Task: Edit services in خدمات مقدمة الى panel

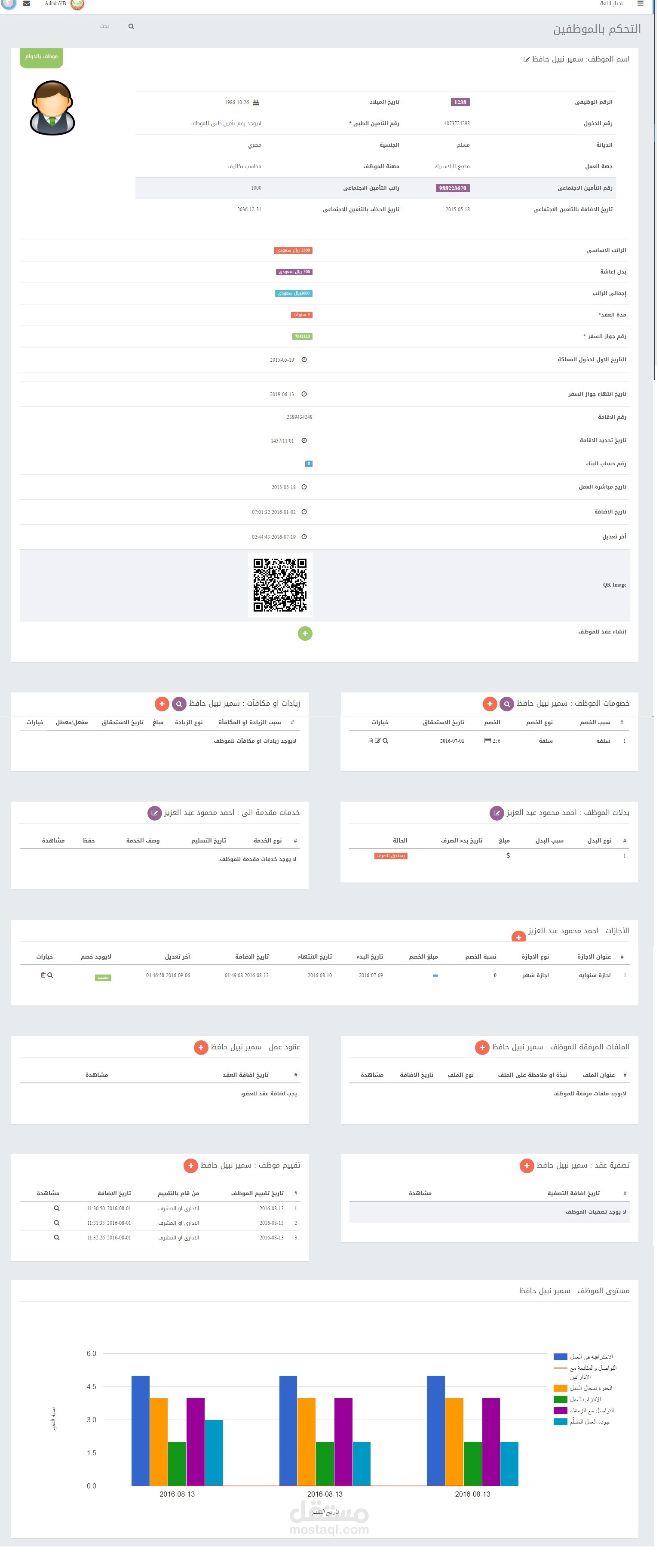Action: 155,813
